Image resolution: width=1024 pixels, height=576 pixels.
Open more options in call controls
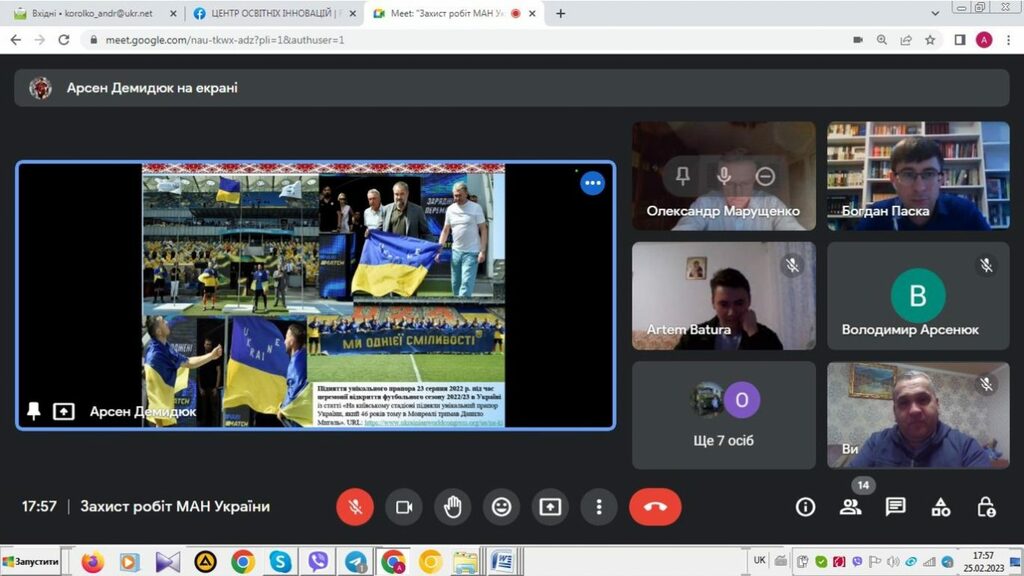pos(598,507)
